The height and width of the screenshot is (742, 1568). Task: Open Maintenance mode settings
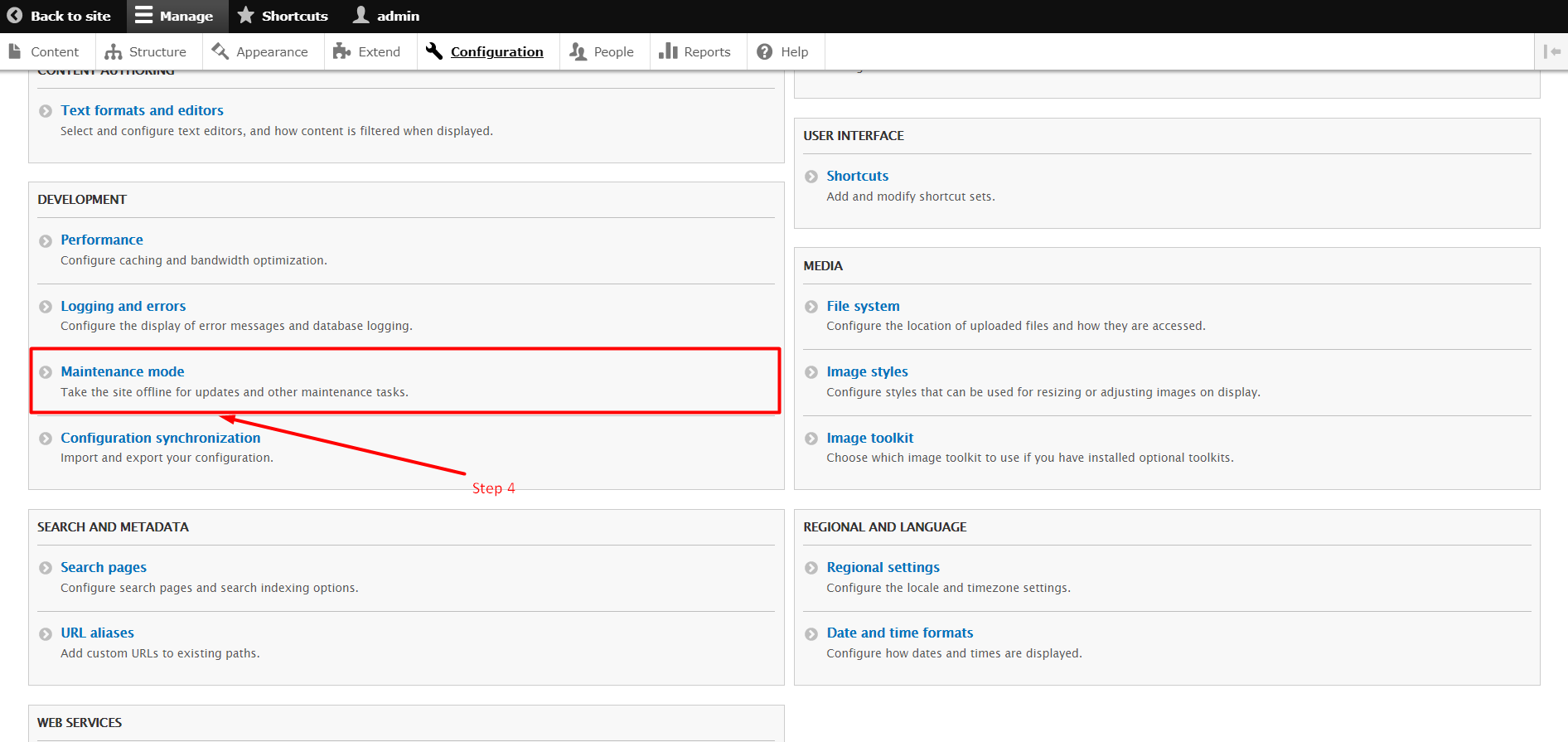(x=123, y=371)
